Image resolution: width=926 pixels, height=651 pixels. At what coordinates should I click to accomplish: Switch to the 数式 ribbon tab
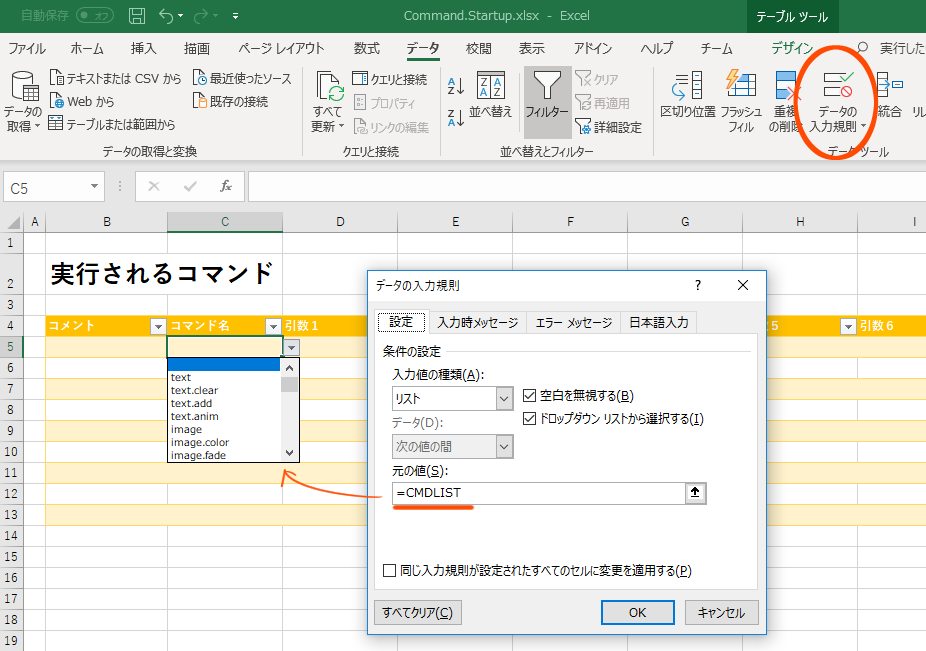[x=366, y=48]
